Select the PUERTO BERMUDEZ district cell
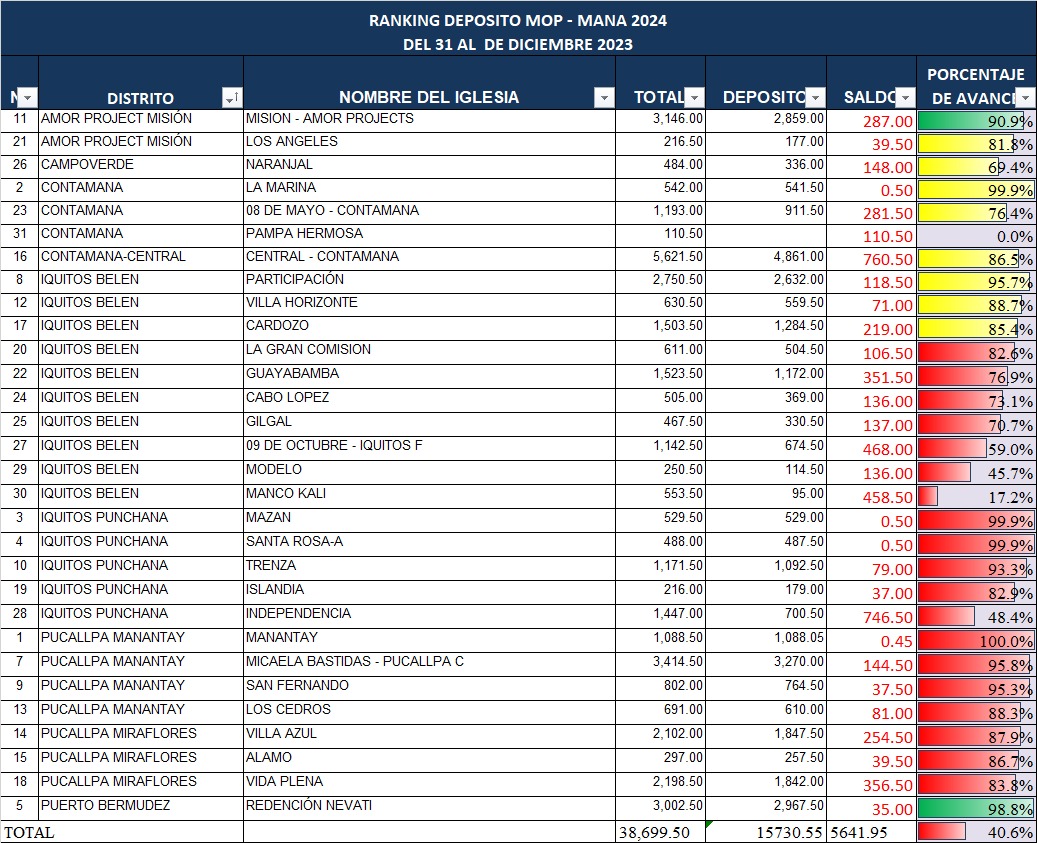Viewport: 1037px width, 843px height. pos(140,806)
